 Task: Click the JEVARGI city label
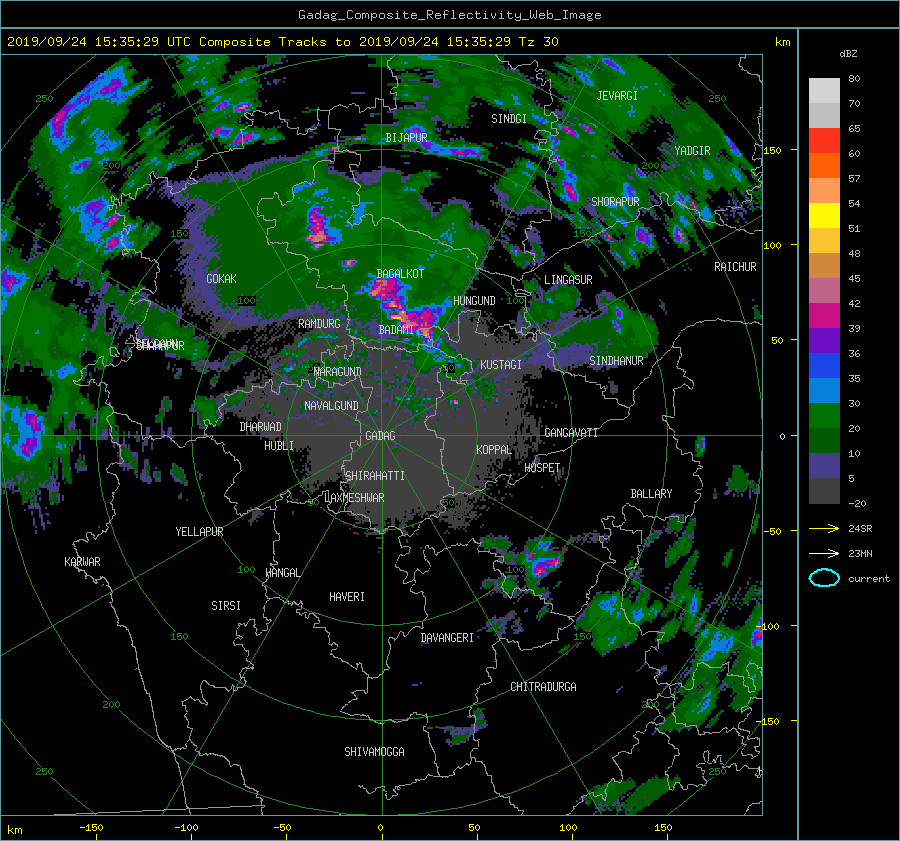[617, 96]
